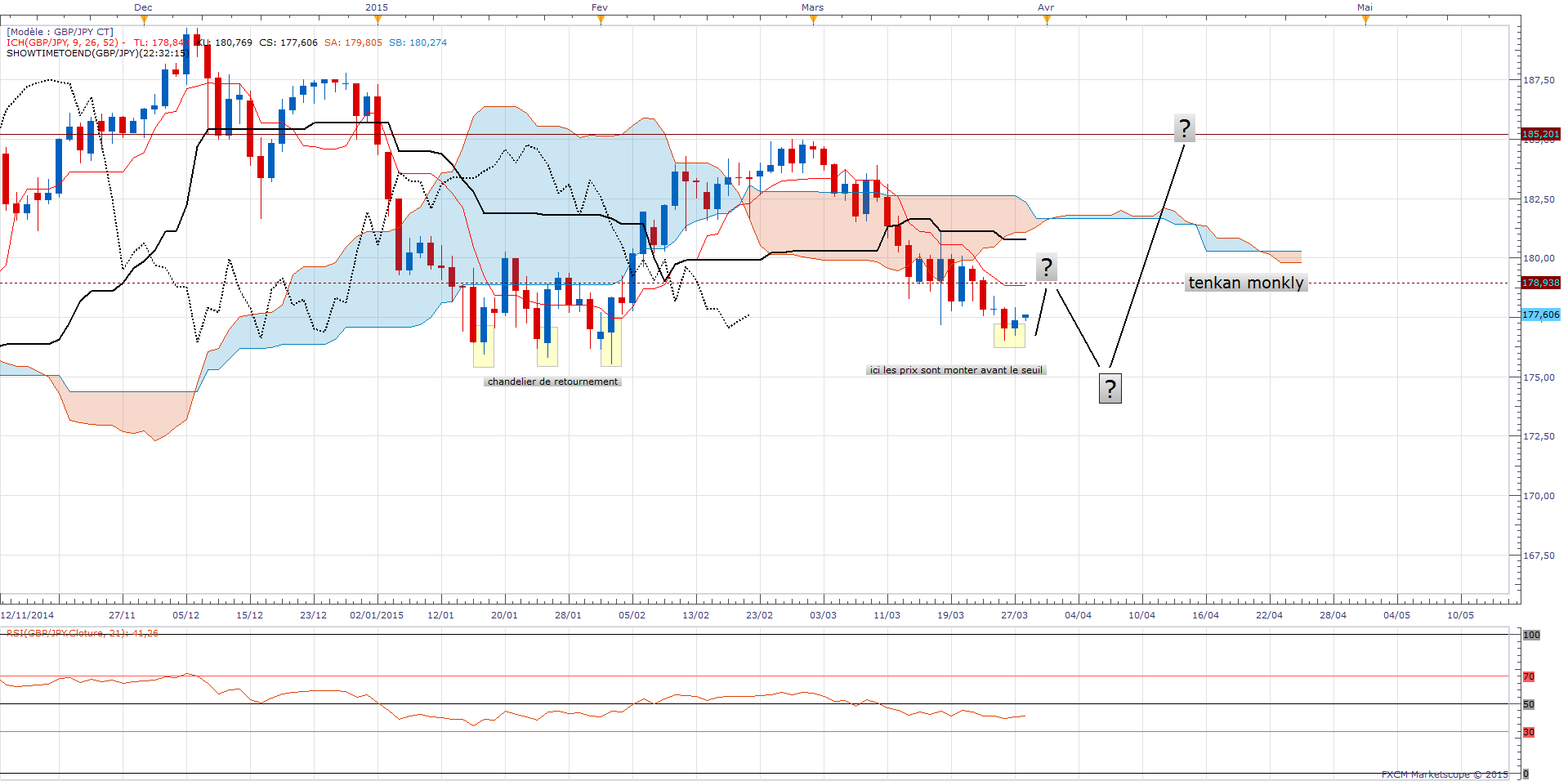Click the lowest question mark annotation box
The height and width of the screenshot is (781, 1568).
1110,389
